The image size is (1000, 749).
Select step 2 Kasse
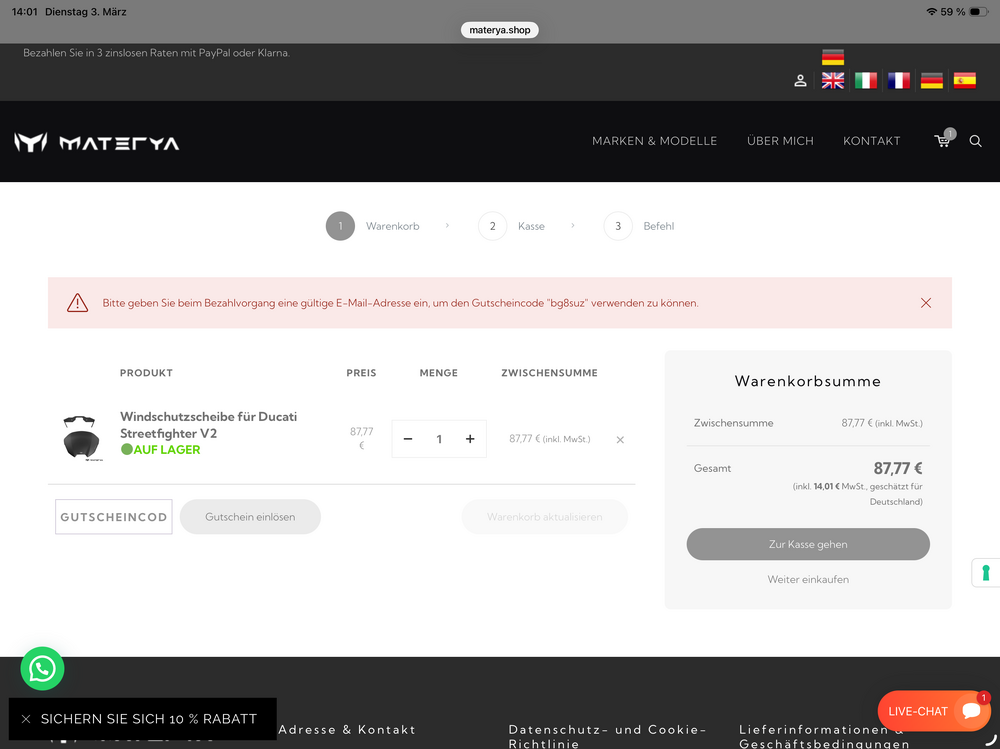coord(511,226)
